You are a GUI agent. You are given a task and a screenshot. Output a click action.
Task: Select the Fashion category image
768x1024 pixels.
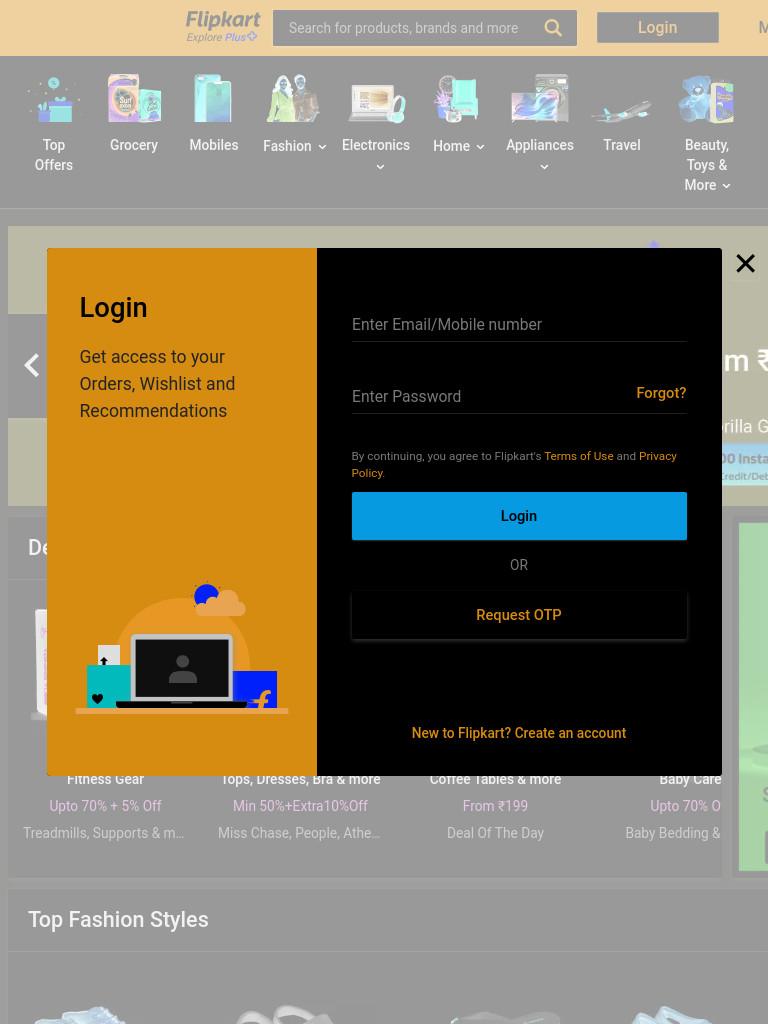tap(293, 98)
